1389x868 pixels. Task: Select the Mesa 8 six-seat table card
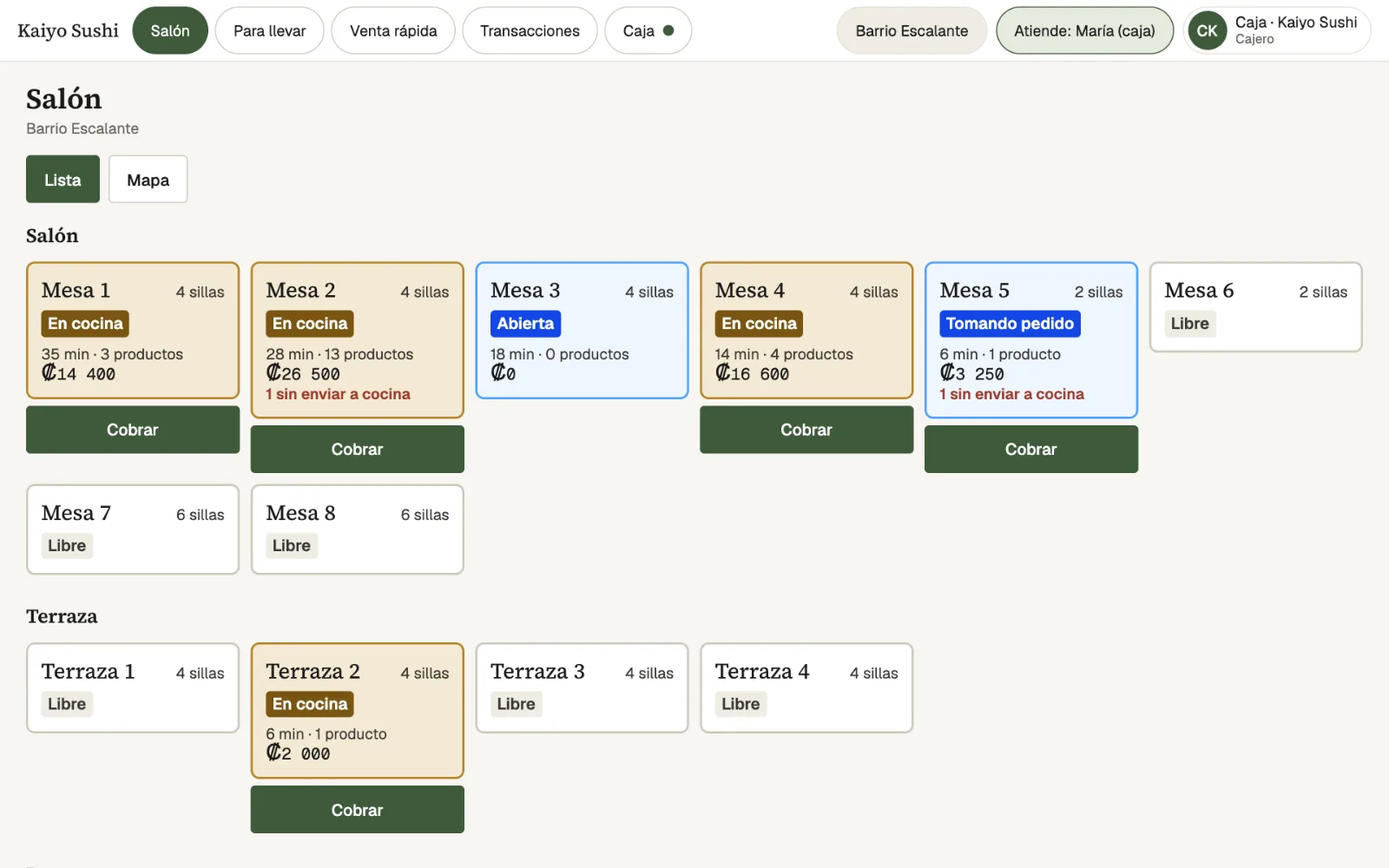coord(358,529)
